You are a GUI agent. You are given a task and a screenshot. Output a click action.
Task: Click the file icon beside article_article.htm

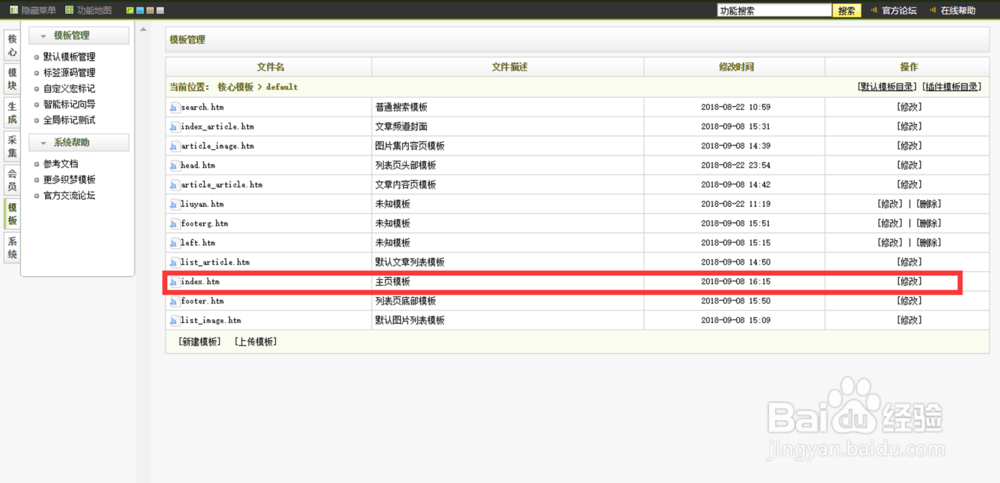(174, 184)
